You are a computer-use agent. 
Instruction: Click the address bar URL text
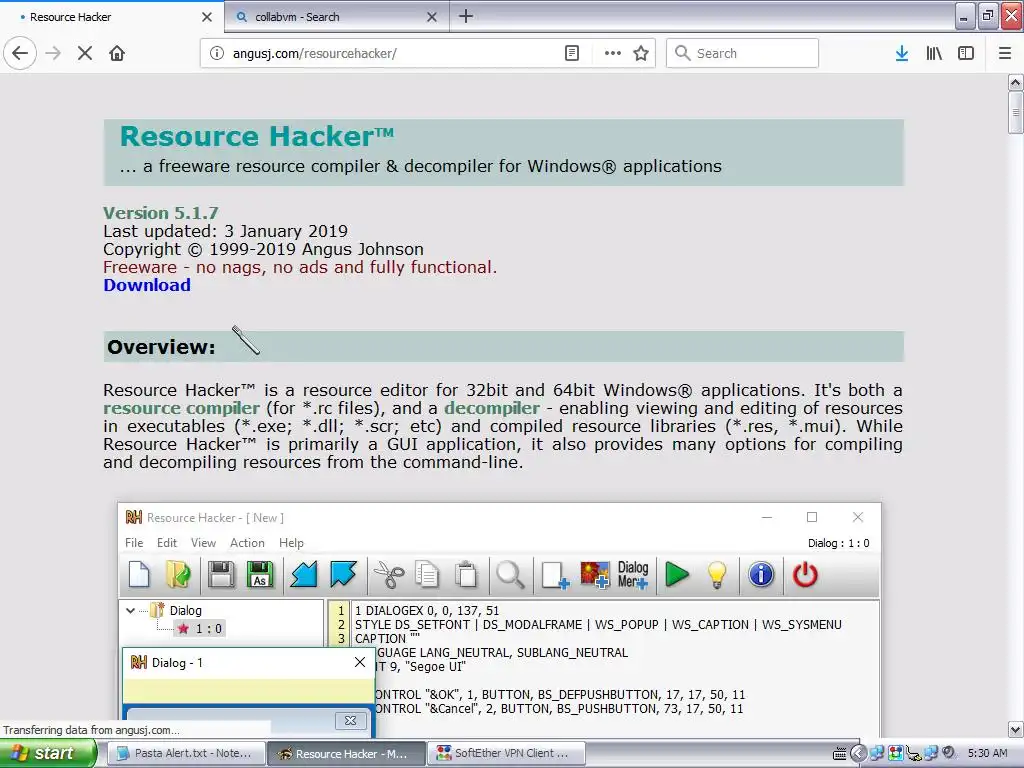click(x=315, y=54)
